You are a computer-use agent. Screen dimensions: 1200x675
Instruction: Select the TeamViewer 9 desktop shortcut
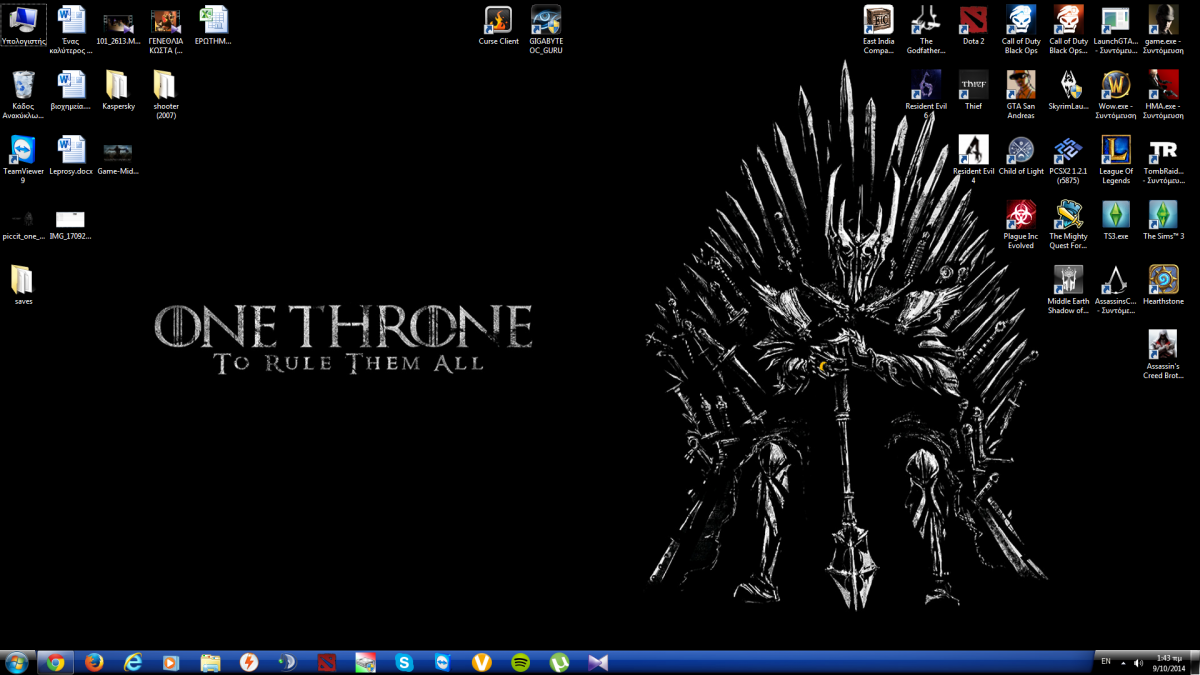23,160
